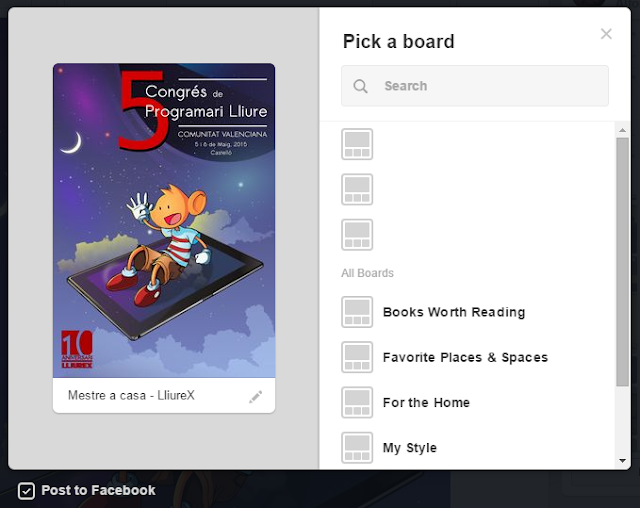The width and height of the screenshot is (640, 508).
Task: Select the third unnamed board thumbnail icon
Action: pyautogui.click(x=357, y=235)
